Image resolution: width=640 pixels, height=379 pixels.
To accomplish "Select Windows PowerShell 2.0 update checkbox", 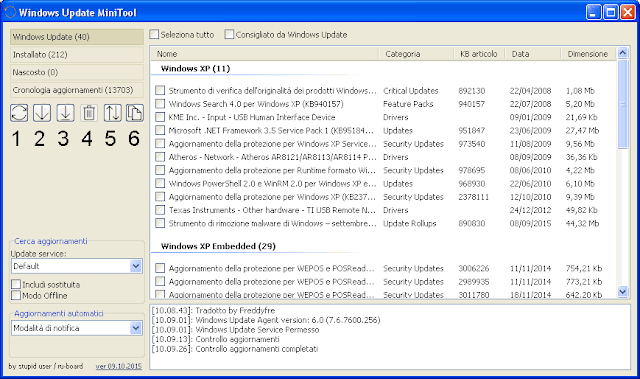I will pyautogui.click(x=160, y=184).
